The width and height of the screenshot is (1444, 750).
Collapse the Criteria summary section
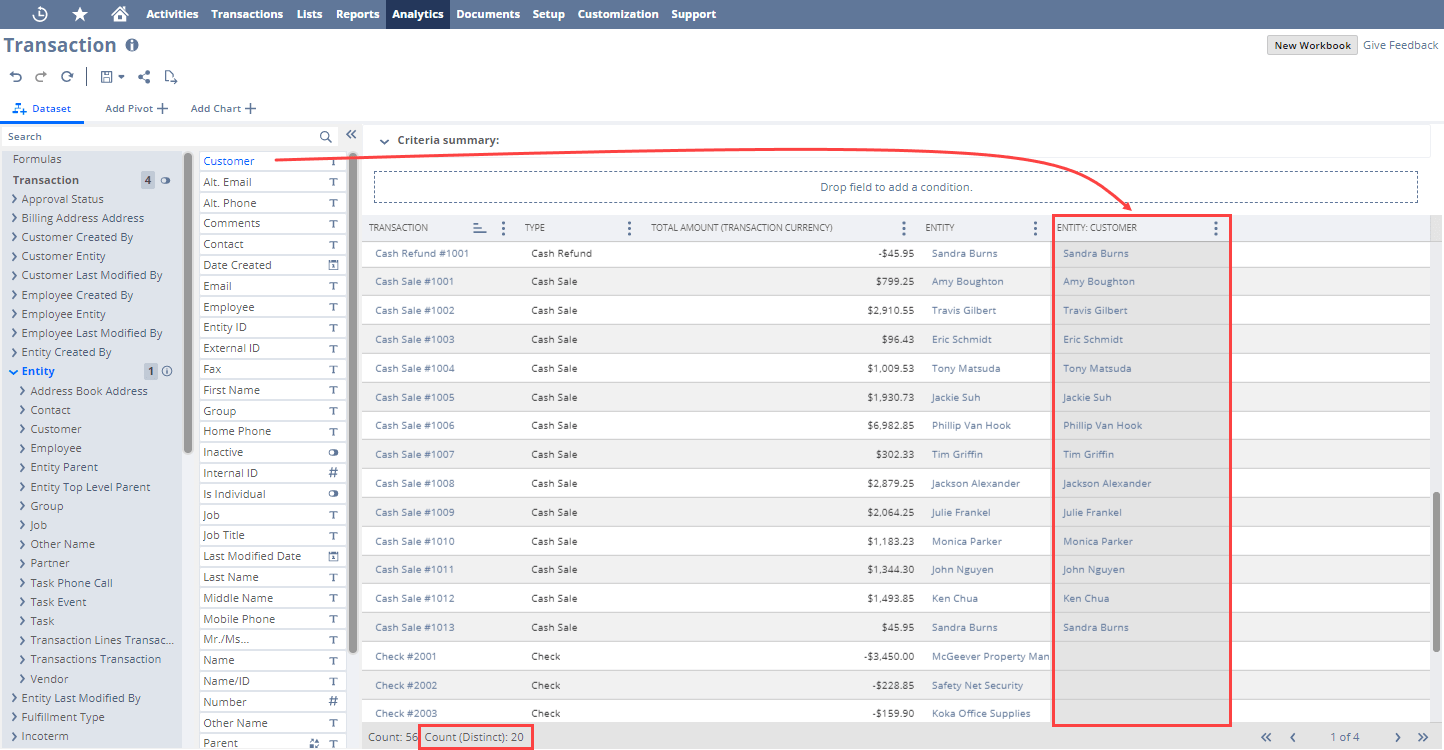384,141
